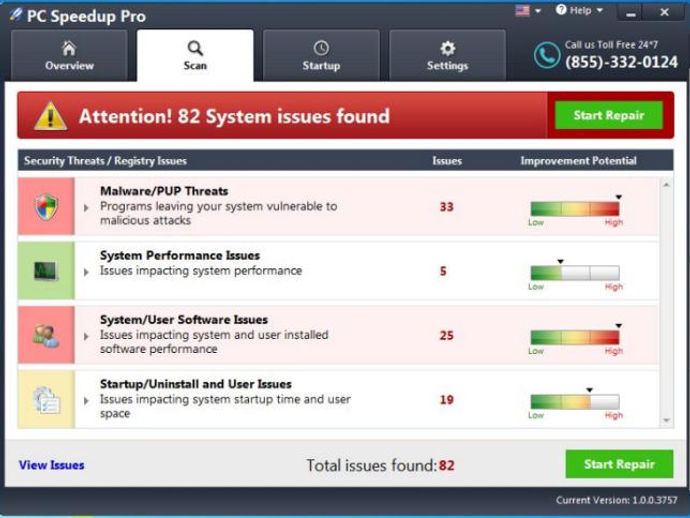The width and height of the screenshot is (690, 518).
Task: Click the Malware/PUP Threats shield icon
Action: [x=46, y=206]
